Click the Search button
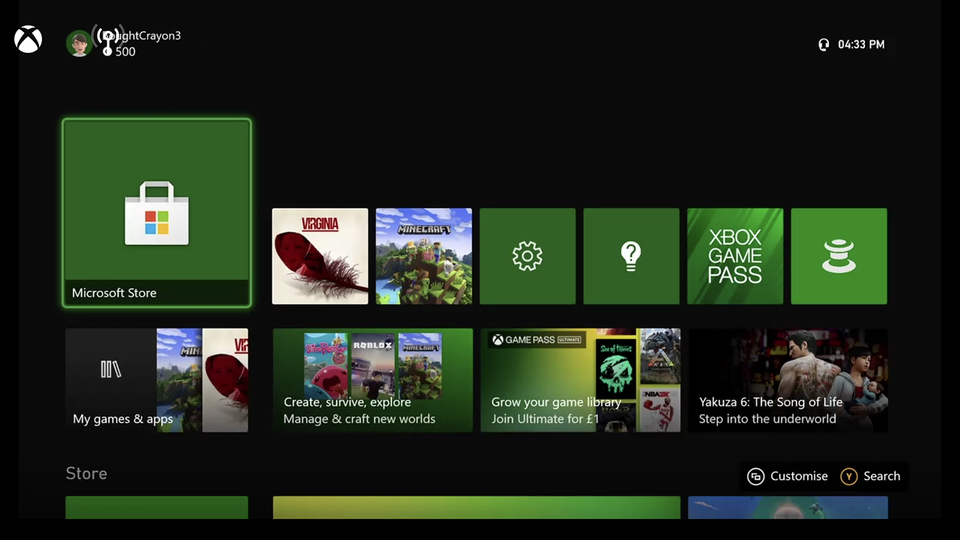The image size is (960, 540). pyautogui.click(x=871, y=476)
